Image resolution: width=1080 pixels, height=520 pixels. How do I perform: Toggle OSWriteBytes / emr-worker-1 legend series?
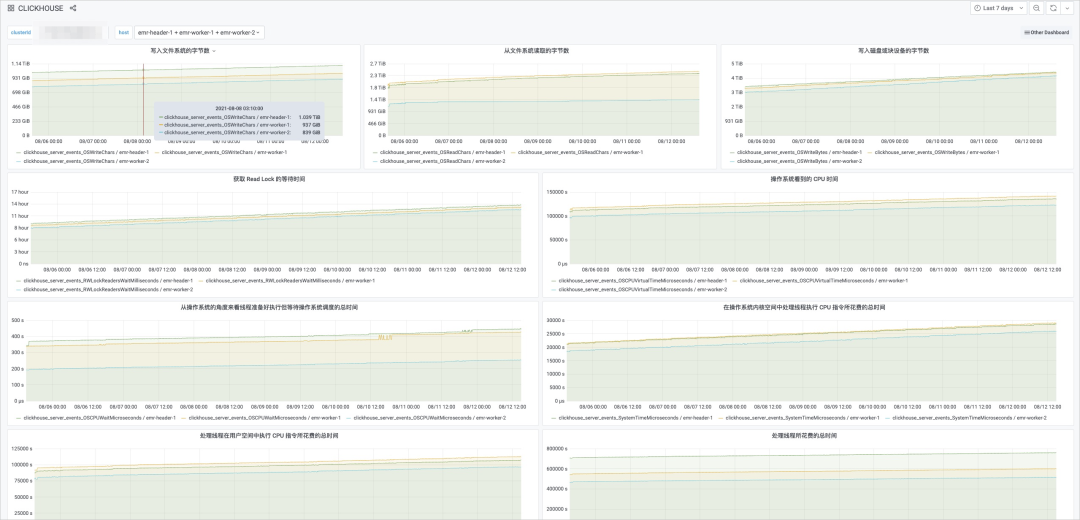[933, 152]
